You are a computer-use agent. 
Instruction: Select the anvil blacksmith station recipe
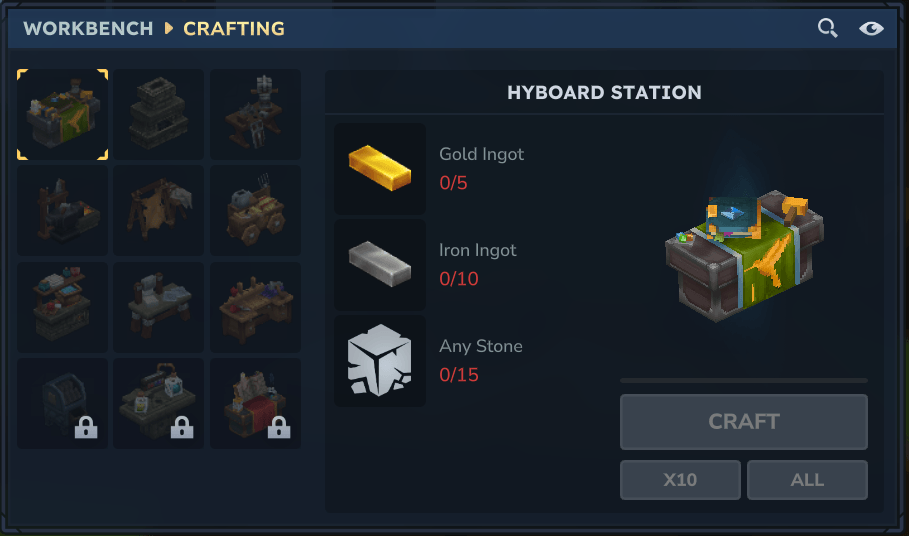tap(63, 210)
